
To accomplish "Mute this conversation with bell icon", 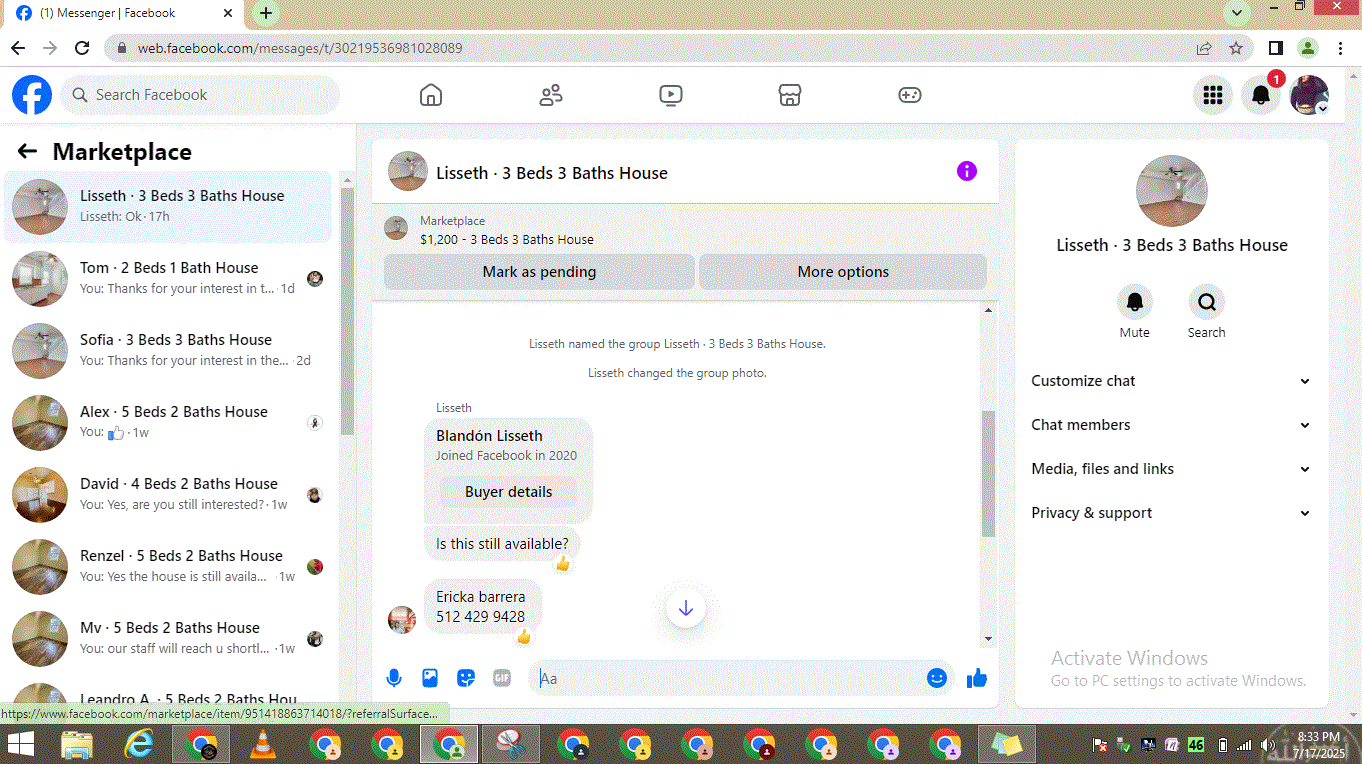I will [x=1134, y=302].
